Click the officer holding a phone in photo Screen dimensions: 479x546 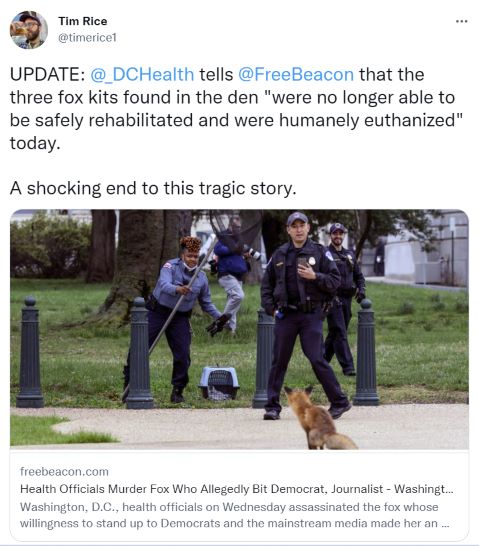(x=302, y=315)
